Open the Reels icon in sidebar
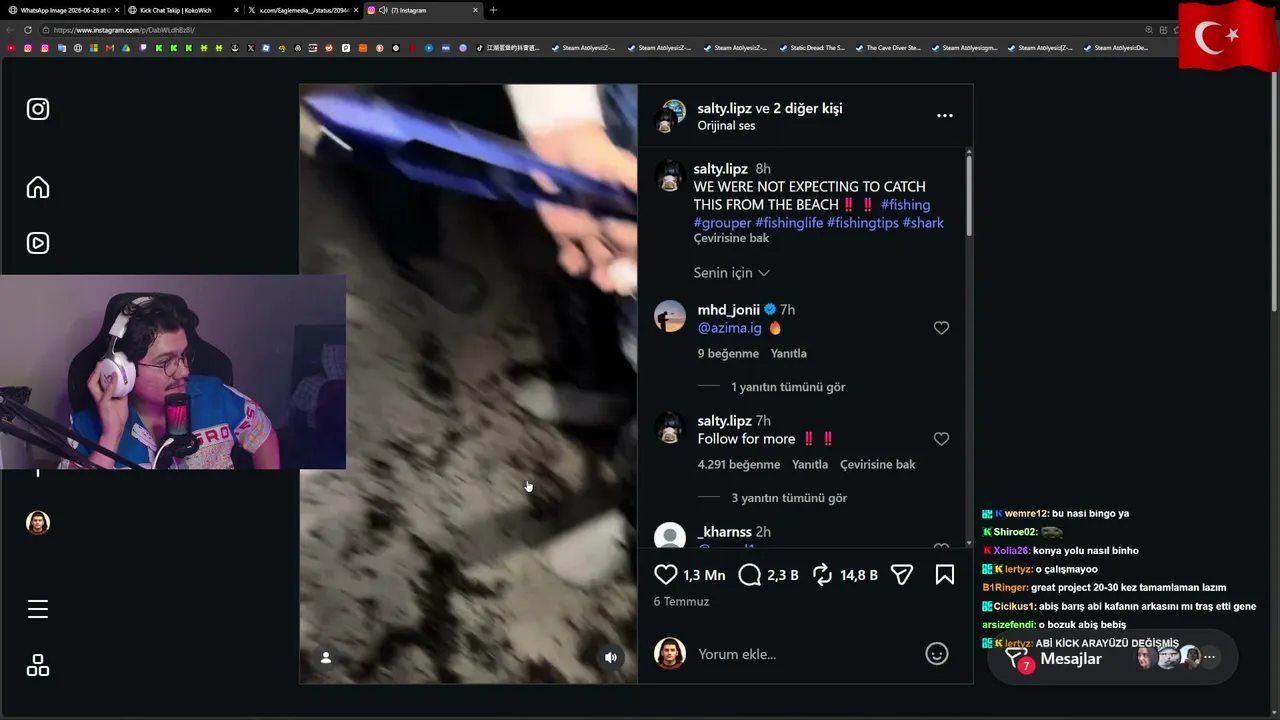The image size is (1280, 720). (38, 243)
